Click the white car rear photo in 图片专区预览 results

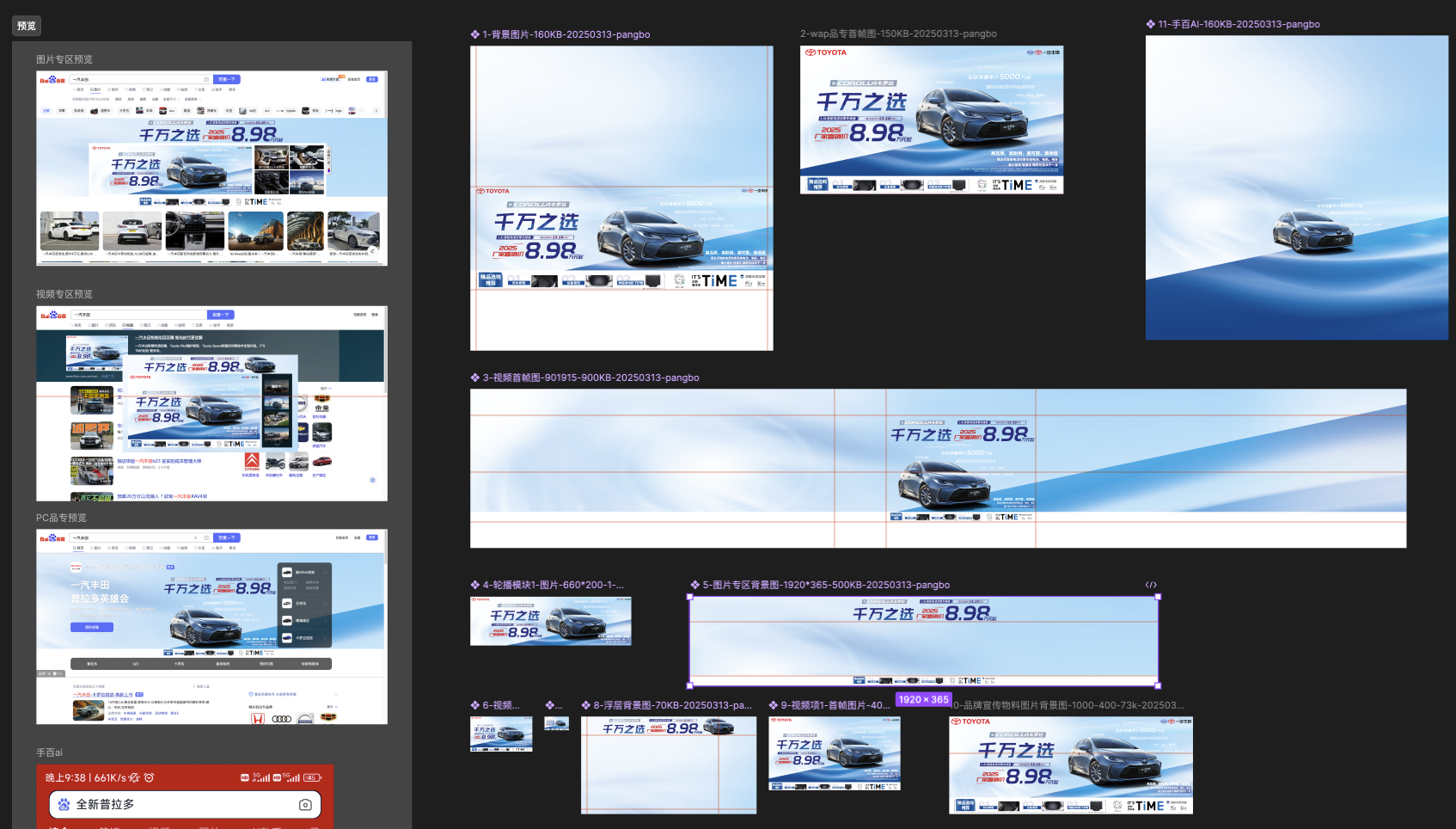132,231
